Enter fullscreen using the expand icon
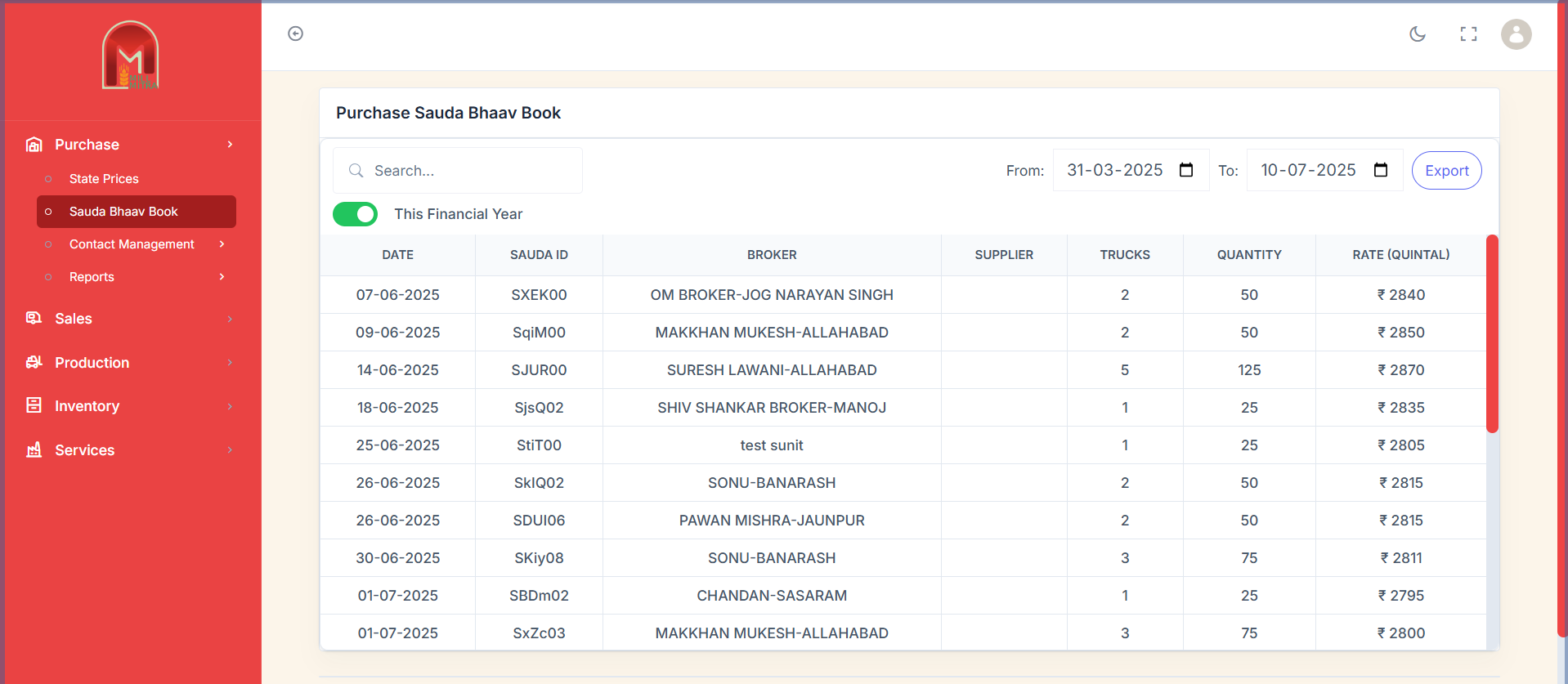 pos(1468,34)
